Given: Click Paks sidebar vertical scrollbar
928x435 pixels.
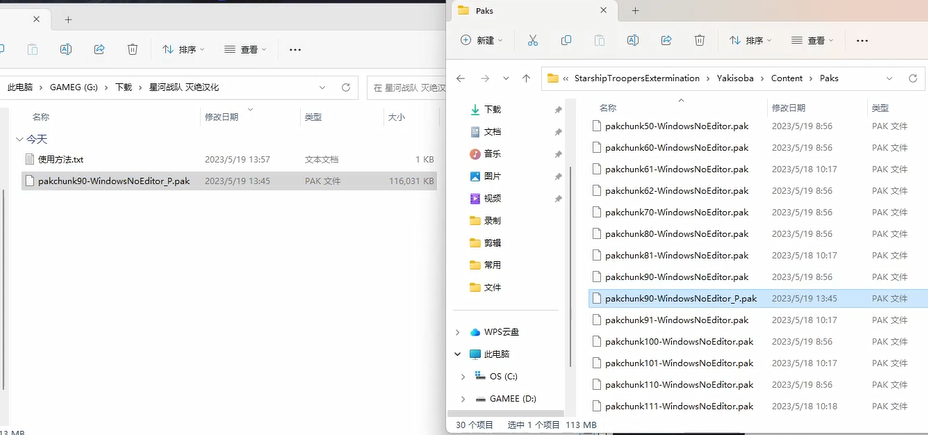Looking at the screenshot, I should click(570, 266).
